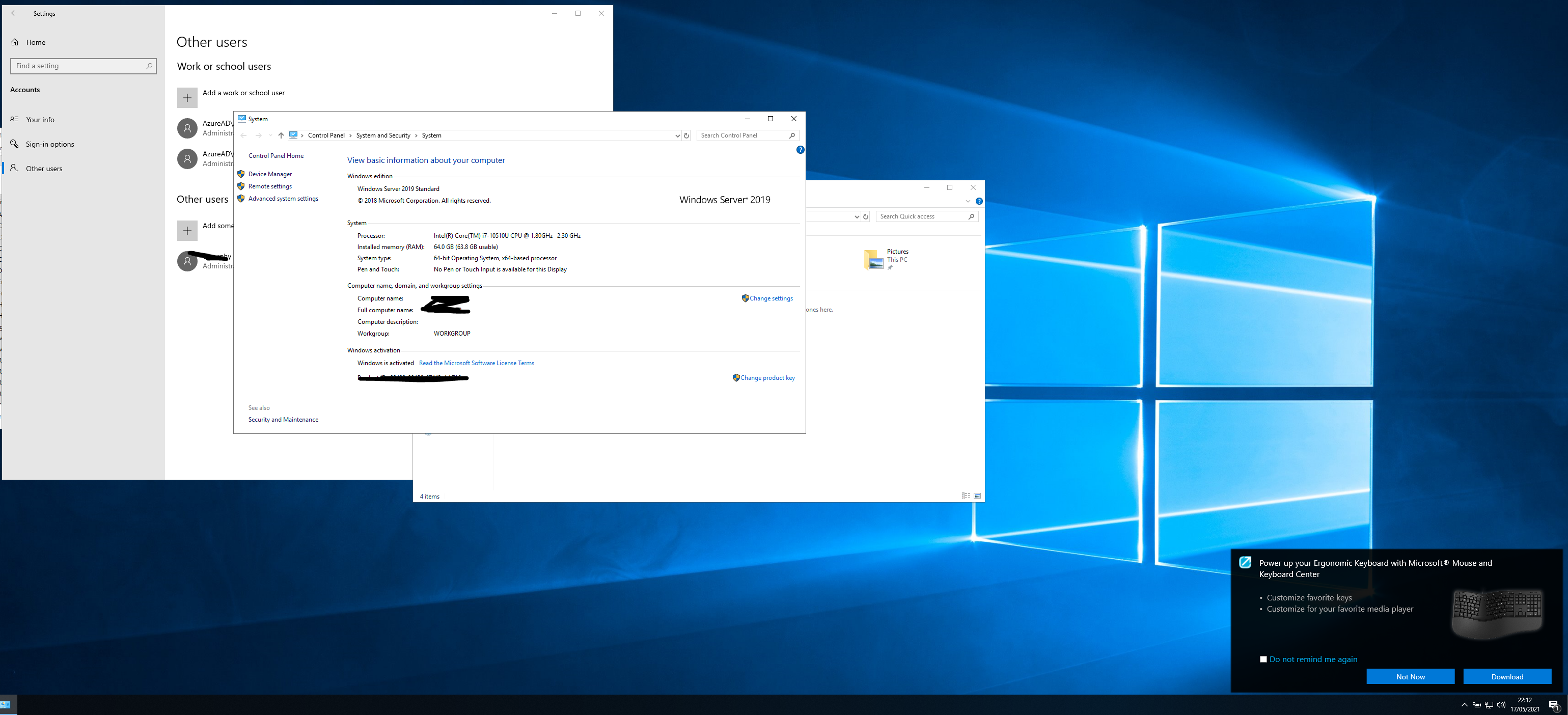
Task: Click the System window title icon
Action: [242, 119]
